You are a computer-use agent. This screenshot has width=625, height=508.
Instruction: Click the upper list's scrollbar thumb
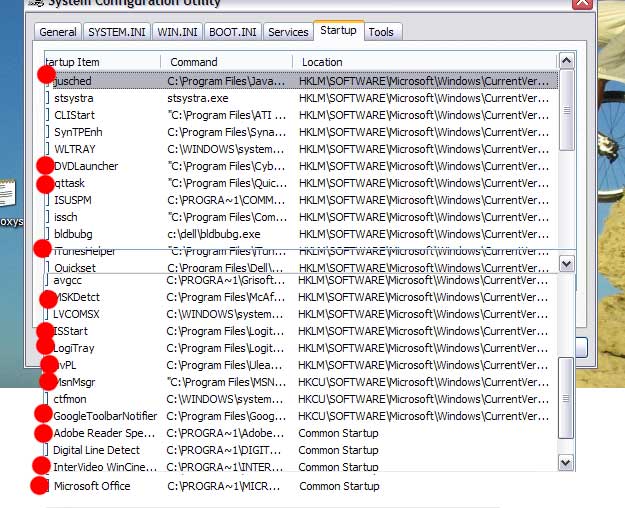click(x=566, y=110)
